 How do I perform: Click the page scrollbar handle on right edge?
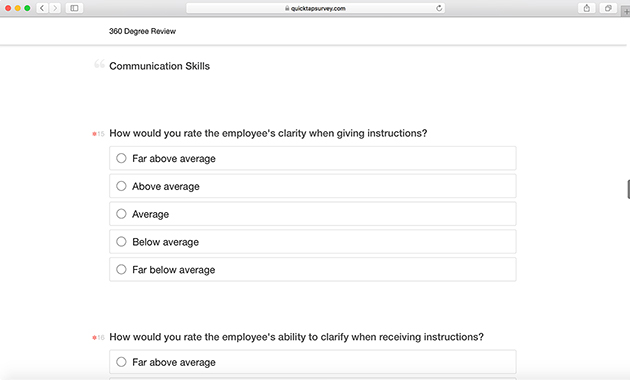click(x=628, y=190)
